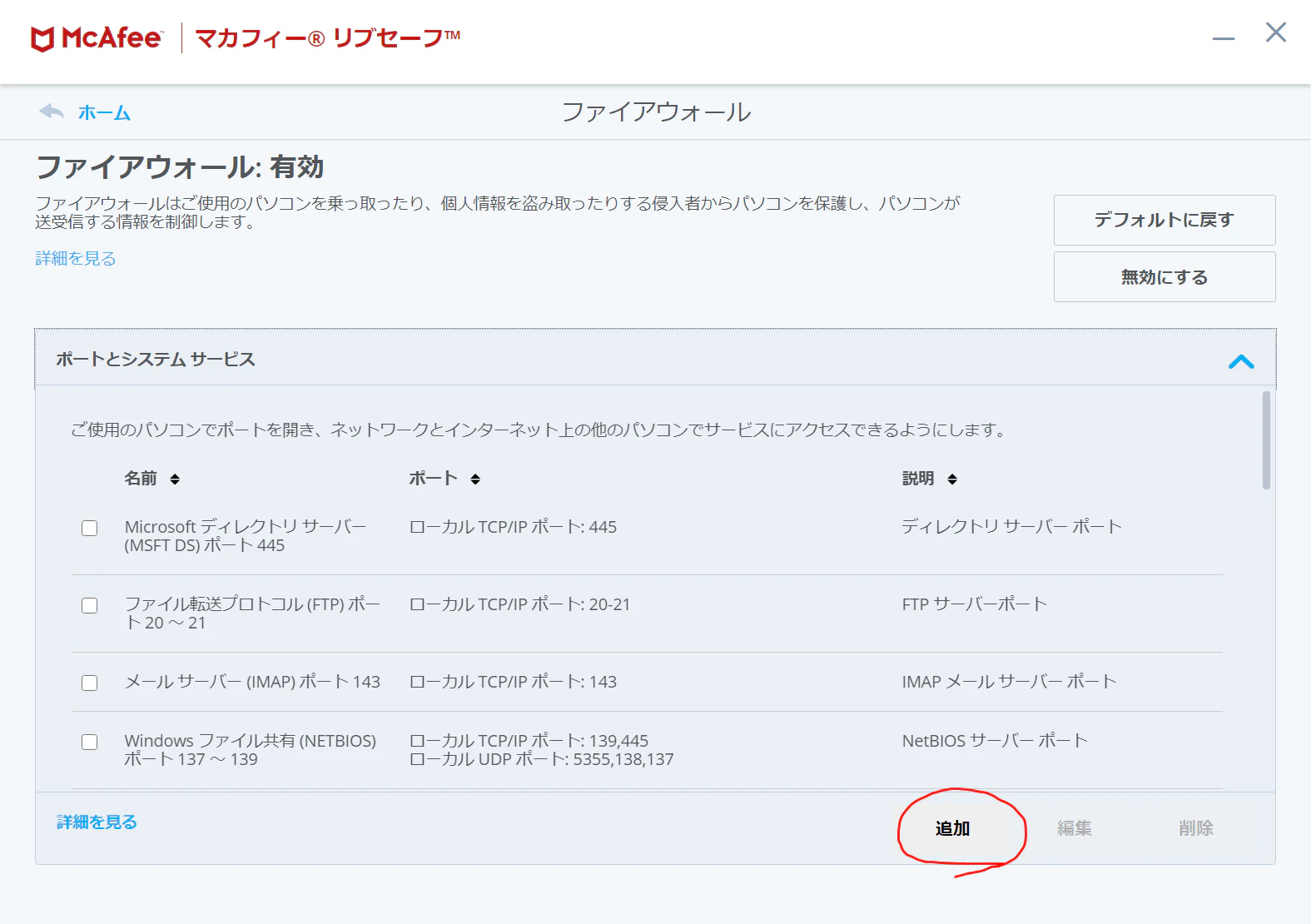Screen dimensions: 1311x924
Task: Check the Microsoft ディレクトリ サーバー port 445 box
Action: (x=90, y=528)
